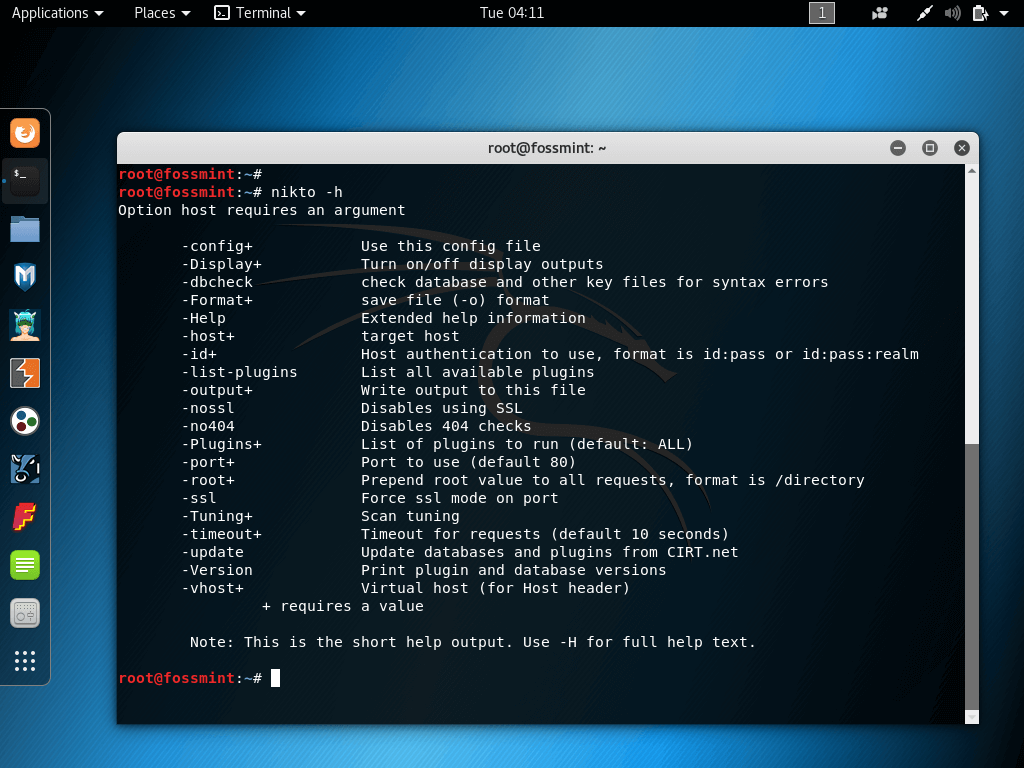Click 'Use this config file' description
1024x768 pixels.
451,246
